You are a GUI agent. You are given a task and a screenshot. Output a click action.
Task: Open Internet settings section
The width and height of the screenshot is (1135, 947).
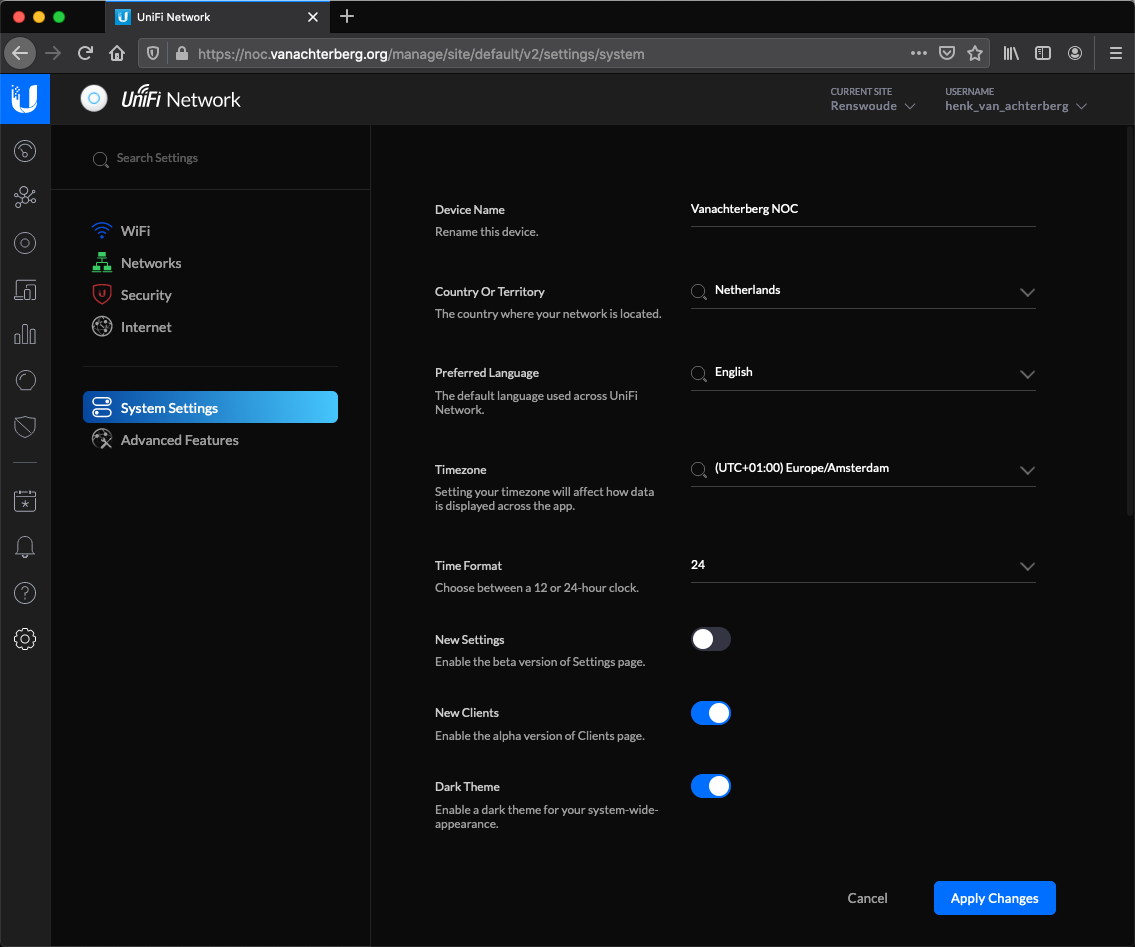[132, 327]
